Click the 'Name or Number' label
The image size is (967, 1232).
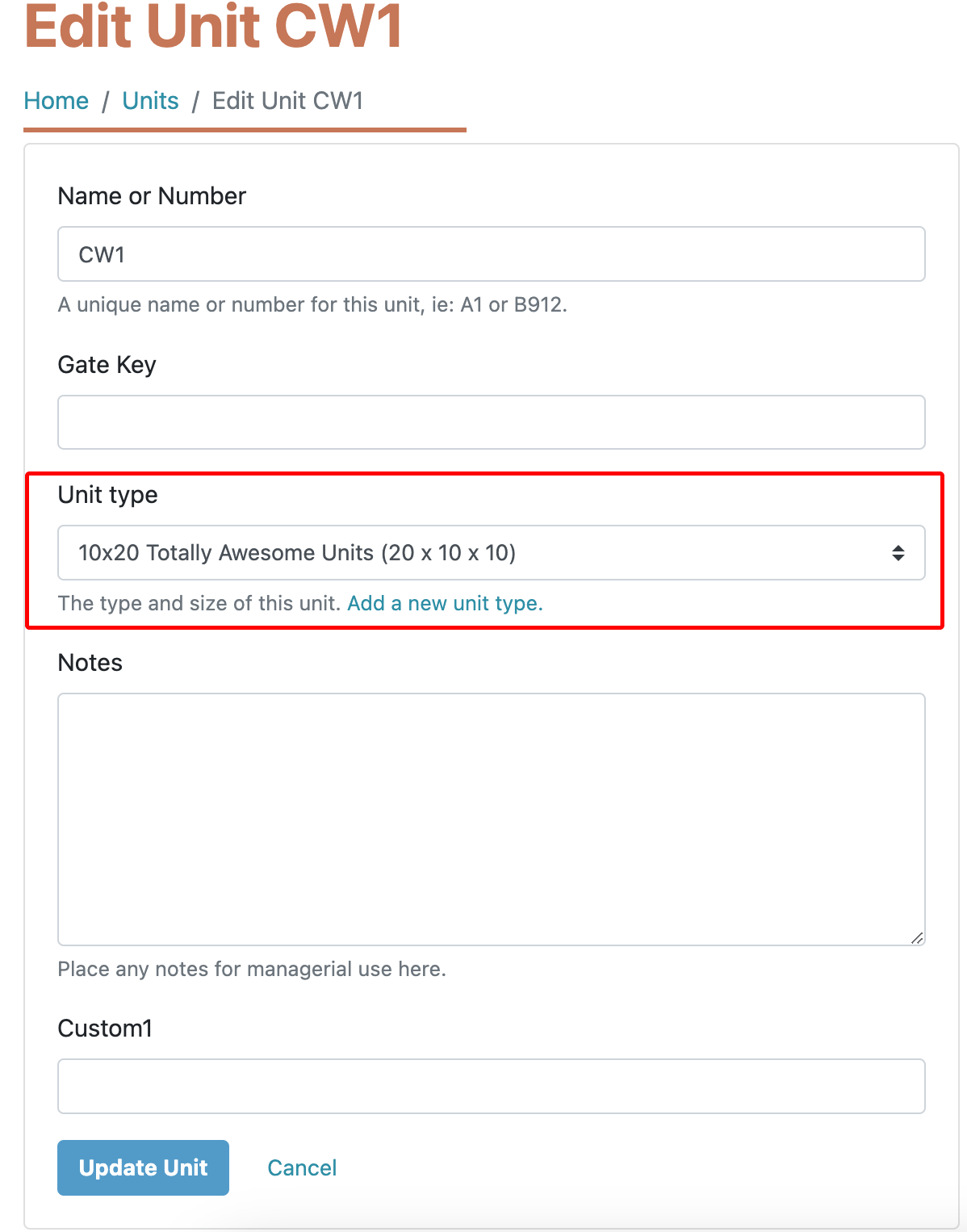click(152, 196)
